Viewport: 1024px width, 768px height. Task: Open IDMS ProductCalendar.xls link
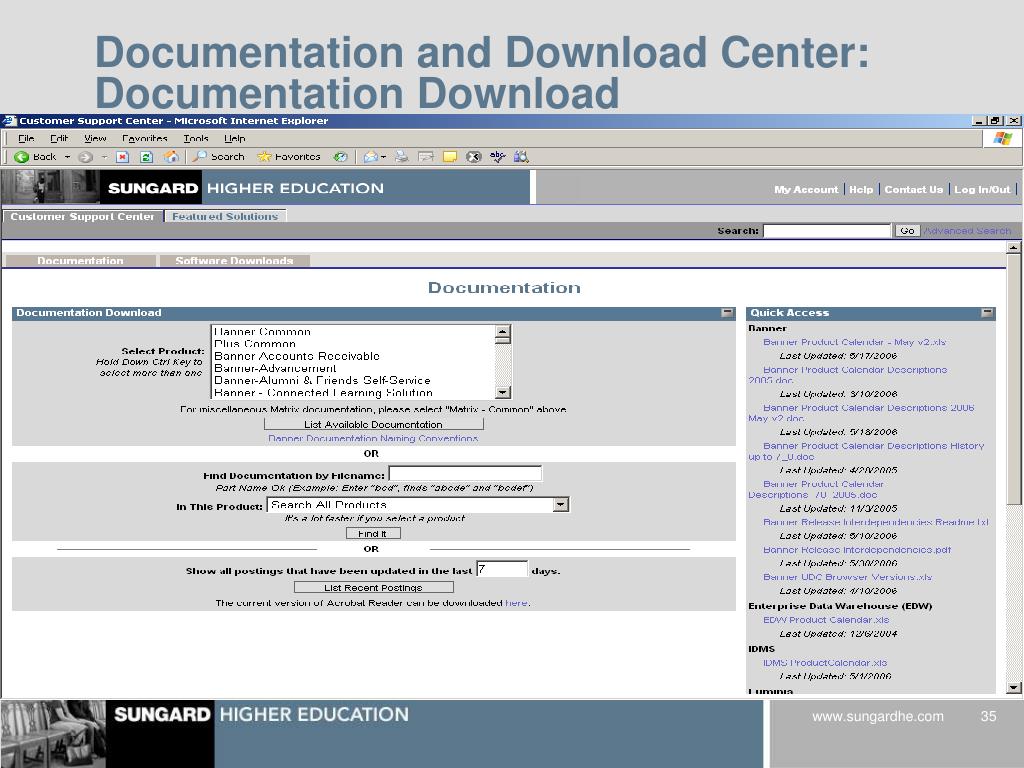pyautogui.click(x=825, y=662)
